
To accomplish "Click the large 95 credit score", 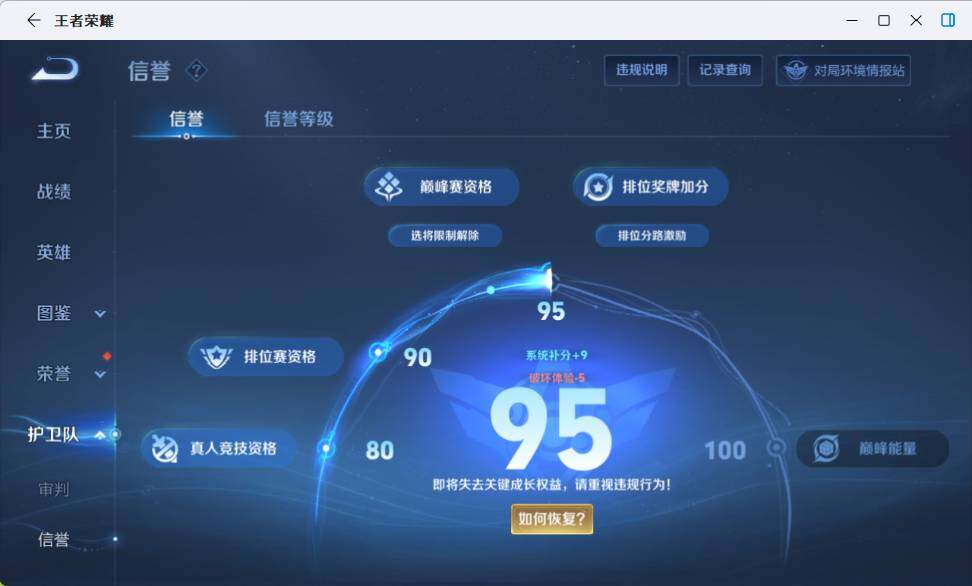I will click(551, 431).
